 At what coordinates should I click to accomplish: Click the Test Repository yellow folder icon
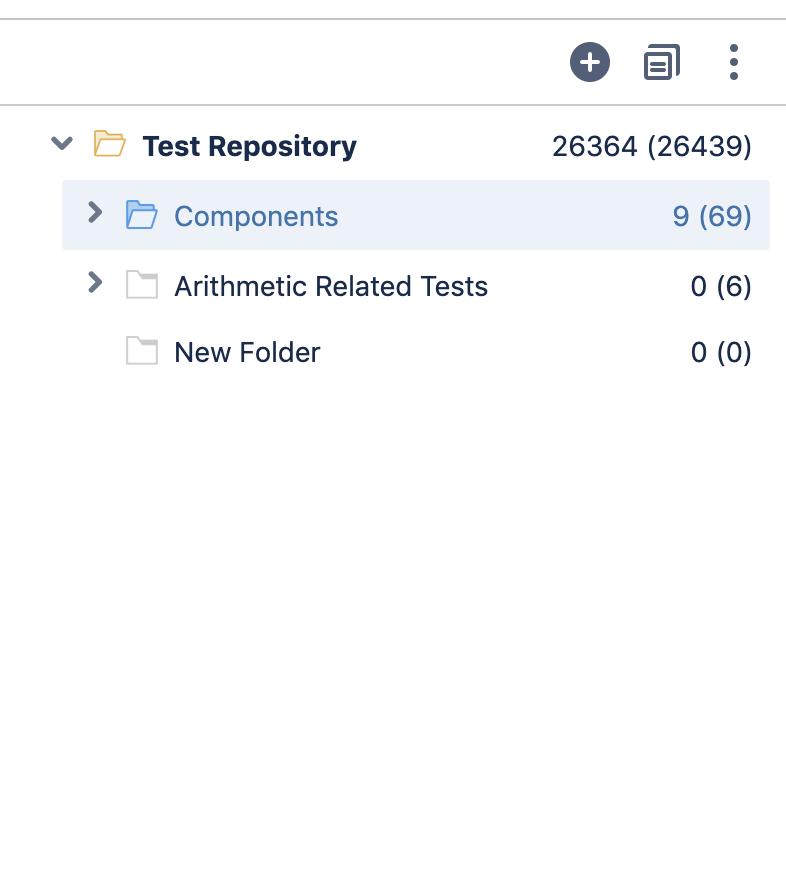(109, 144)
